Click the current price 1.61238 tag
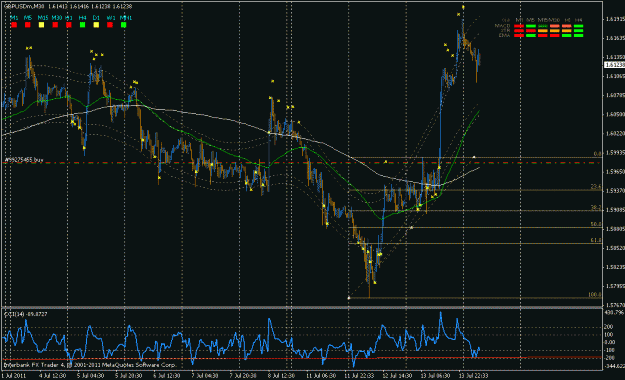 [614, 65]
